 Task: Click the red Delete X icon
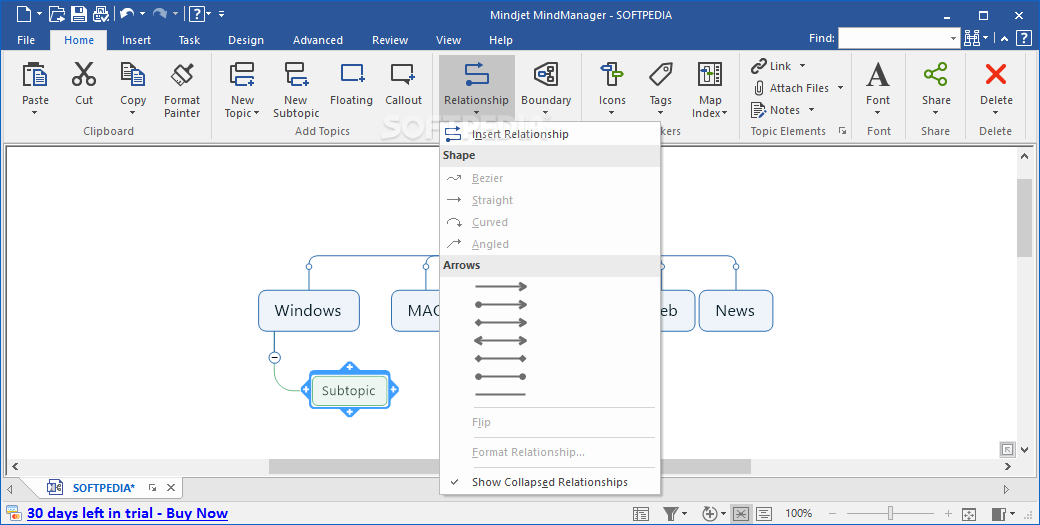tap(996, 74)
